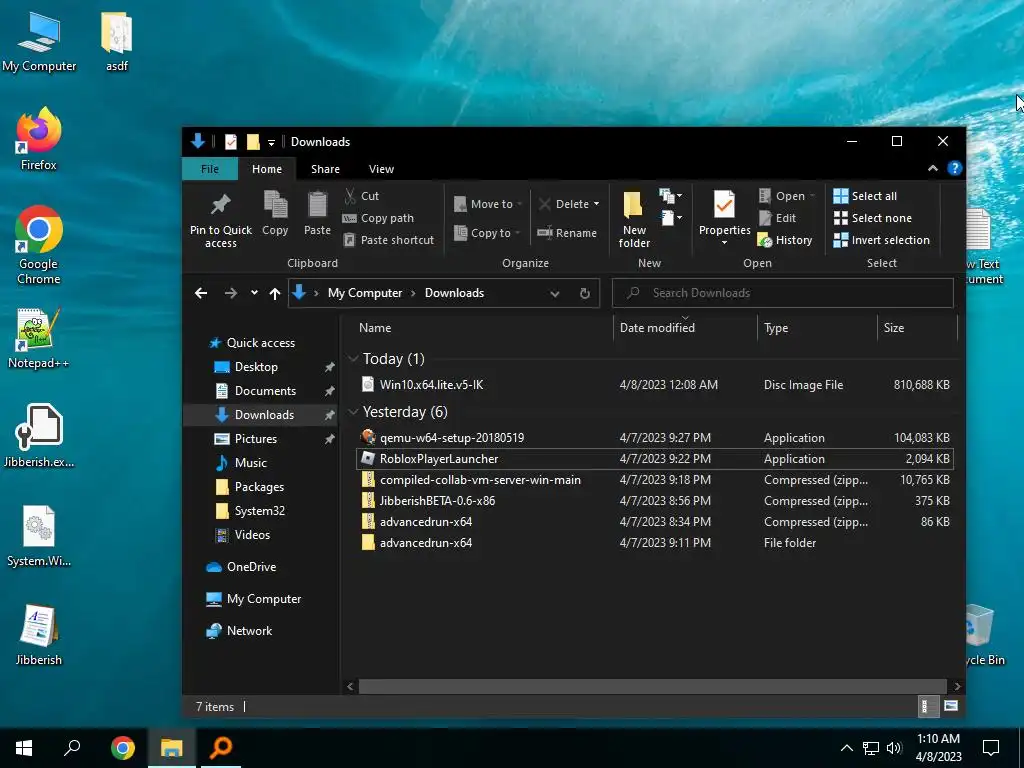Click My Computer in address breadcrumb

(365, 293)
